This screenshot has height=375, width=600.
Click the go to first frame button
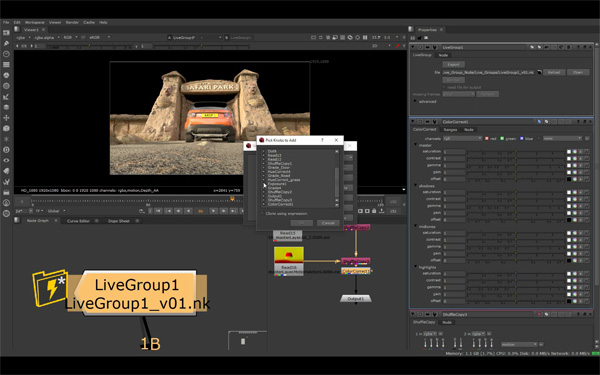pyautogui.click(x=158, y=211)
